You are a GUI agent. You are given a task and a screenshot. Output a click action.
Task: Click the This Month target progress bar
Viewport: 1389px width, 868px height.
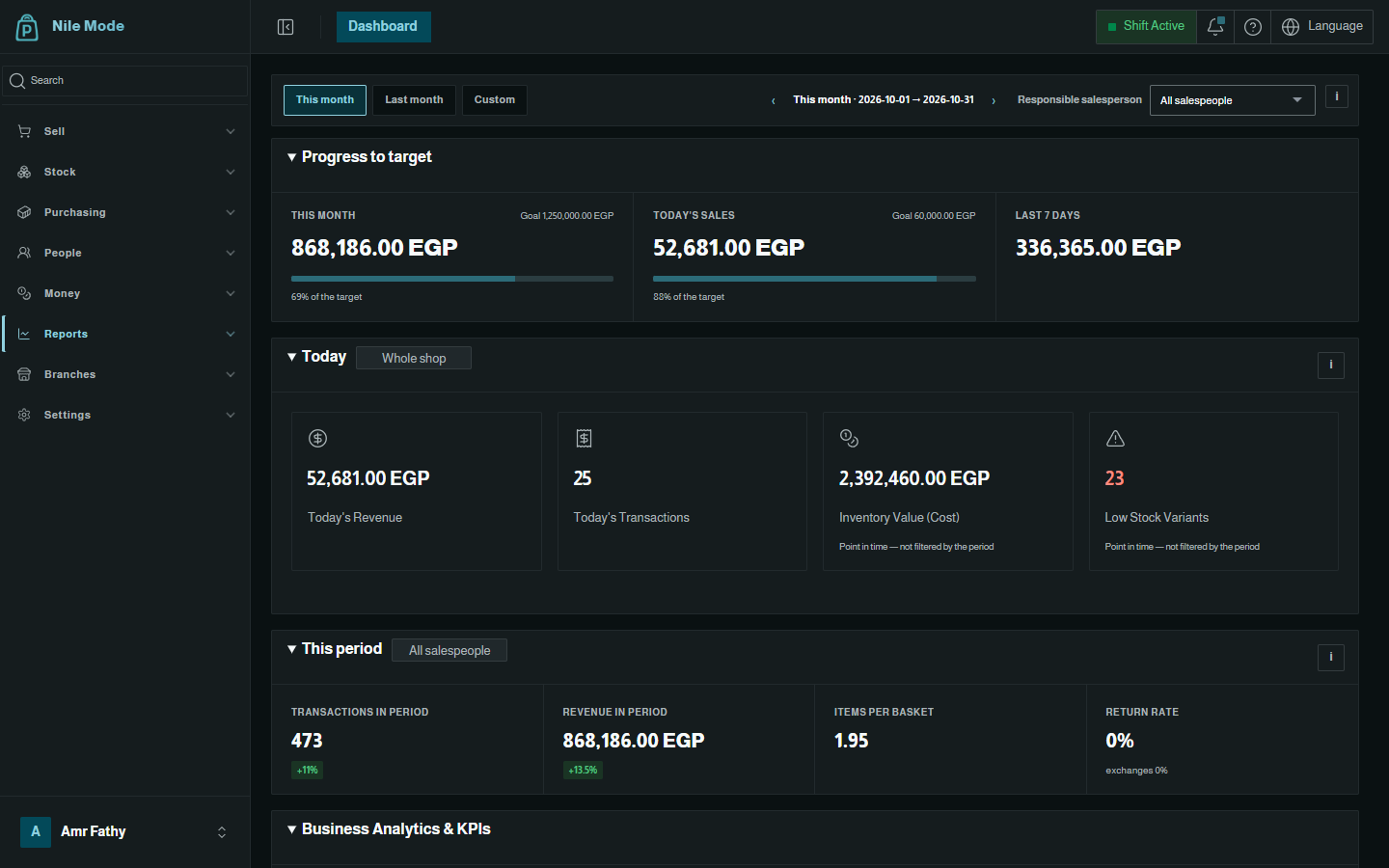point(452,279)
